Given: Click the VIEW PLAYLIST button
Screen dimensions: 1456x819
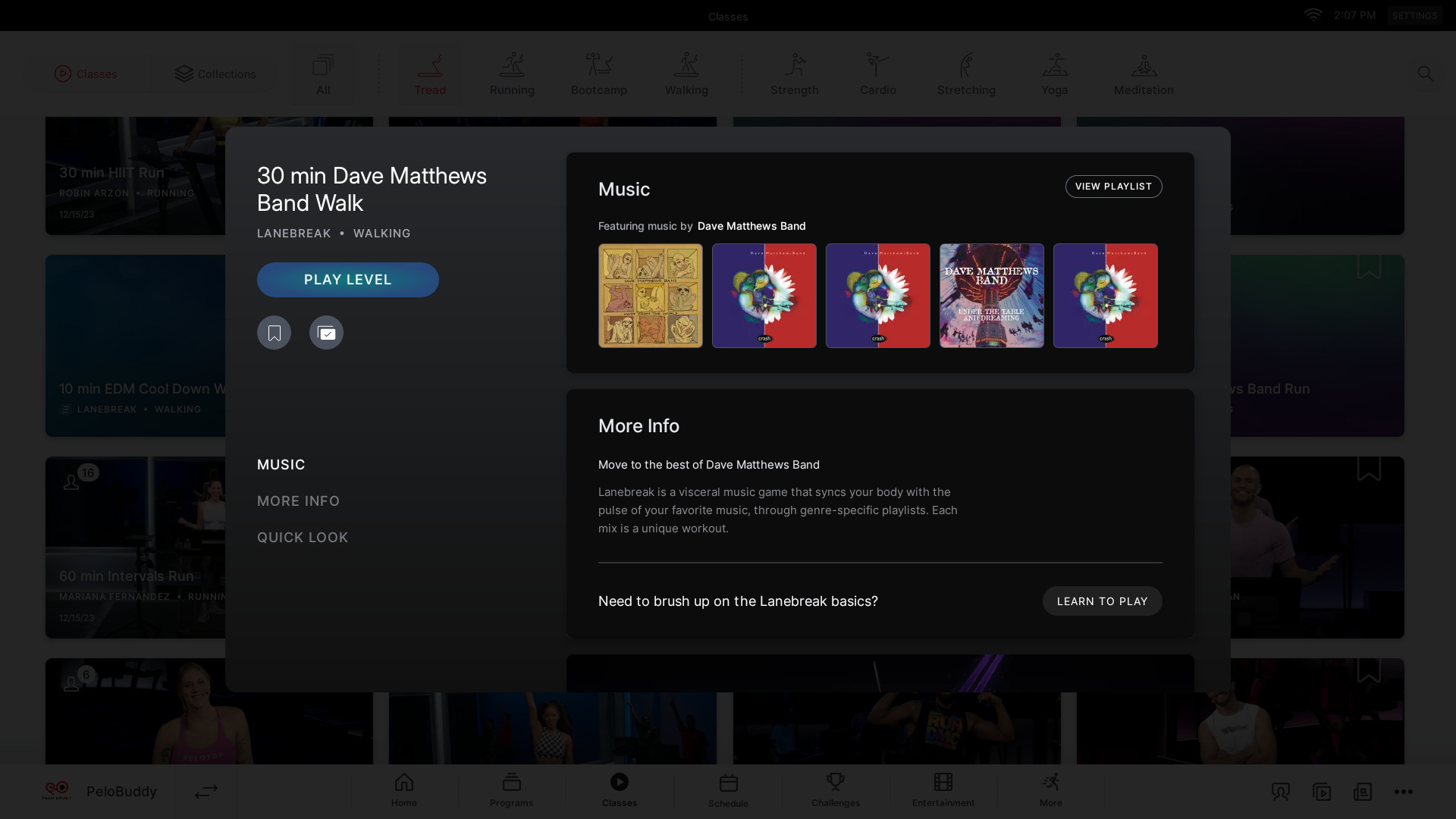Looking at the screenshot, I should pos(1114,187).
